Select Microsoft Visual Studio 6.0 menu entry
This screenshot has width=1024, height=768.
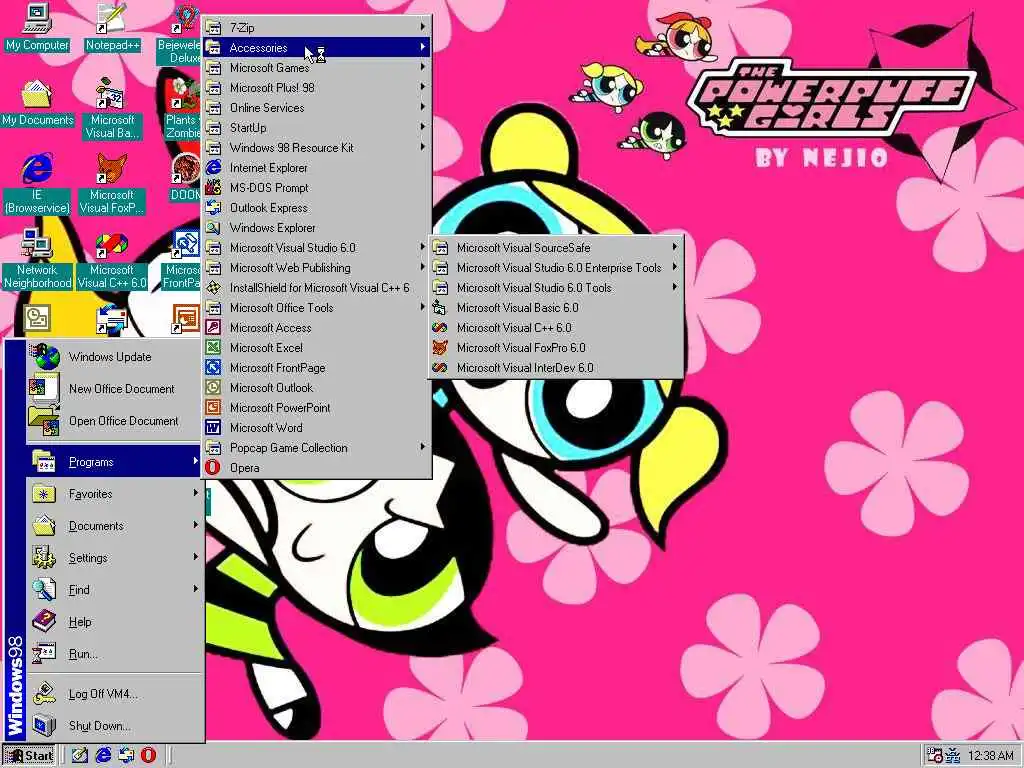[317, 248]
